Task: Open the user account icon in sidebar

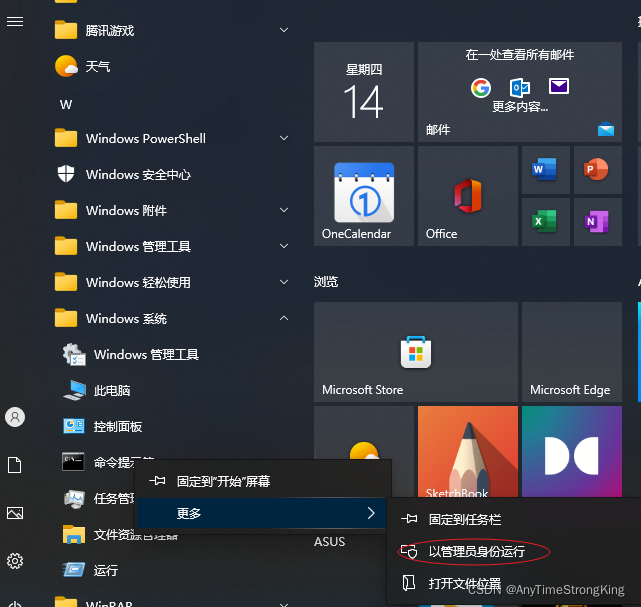Action: click(15, 417)
